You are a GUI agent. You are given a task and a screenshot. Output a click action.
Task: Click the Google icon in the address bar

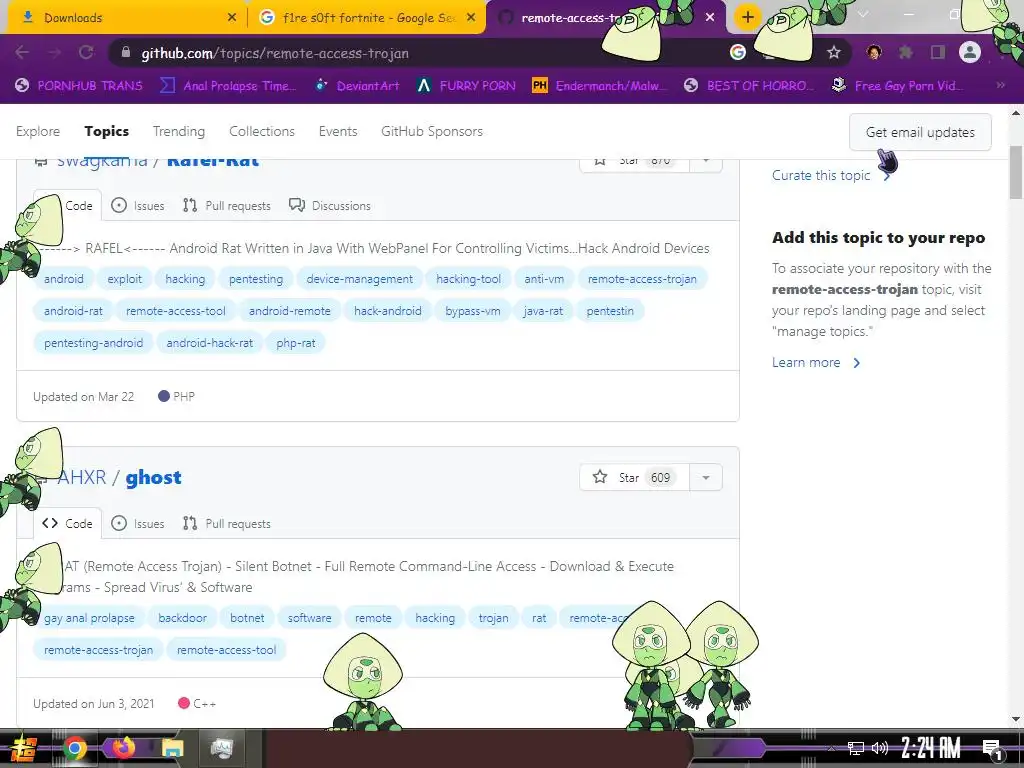[x=738, y=53]
